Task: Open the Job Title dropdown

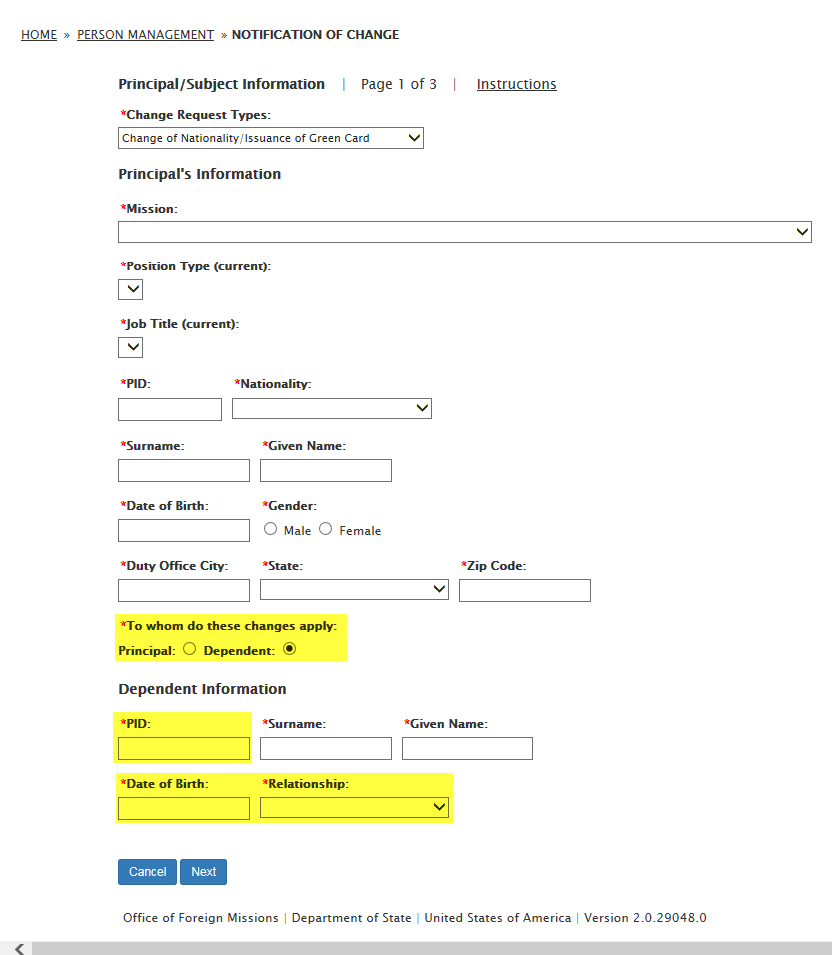Action: coord(130,347)
